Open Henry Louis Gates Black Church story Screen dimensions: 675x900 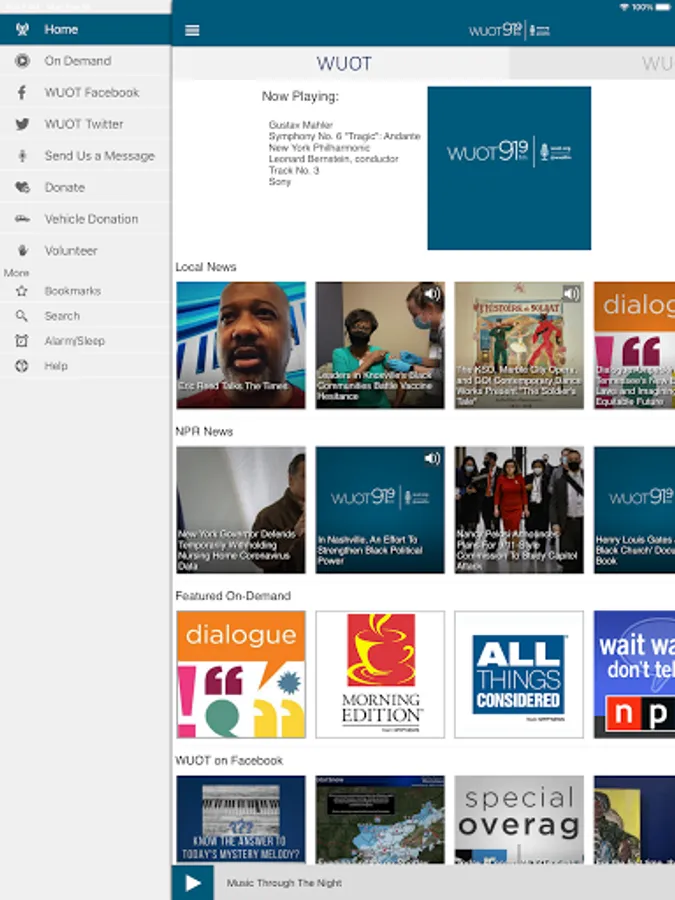coord(634,510)
